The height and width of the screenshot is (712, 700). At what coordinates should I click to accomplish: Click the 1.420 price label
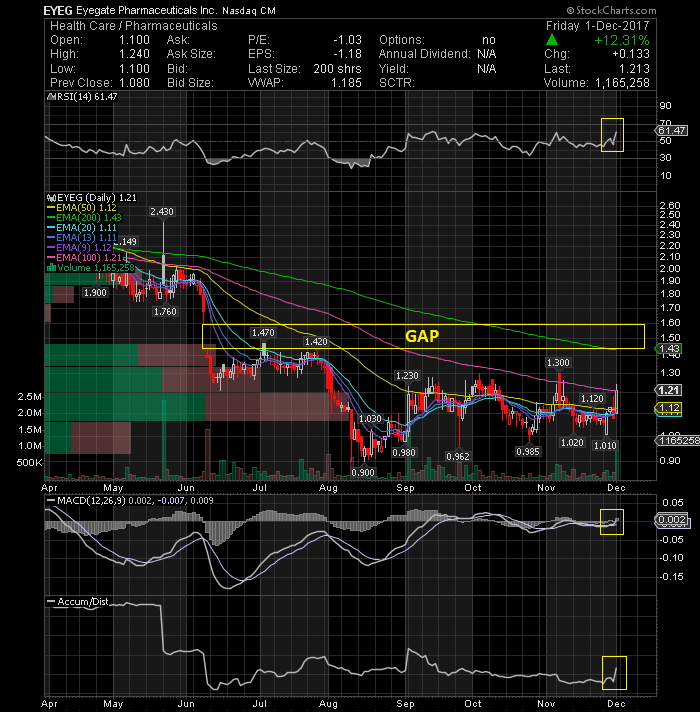tap(316, 341)
